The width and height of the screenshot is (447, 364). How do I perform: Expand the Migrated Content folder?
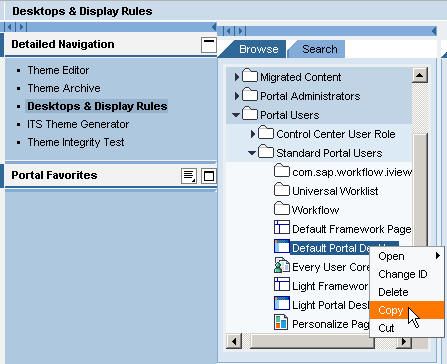(237, 77)
